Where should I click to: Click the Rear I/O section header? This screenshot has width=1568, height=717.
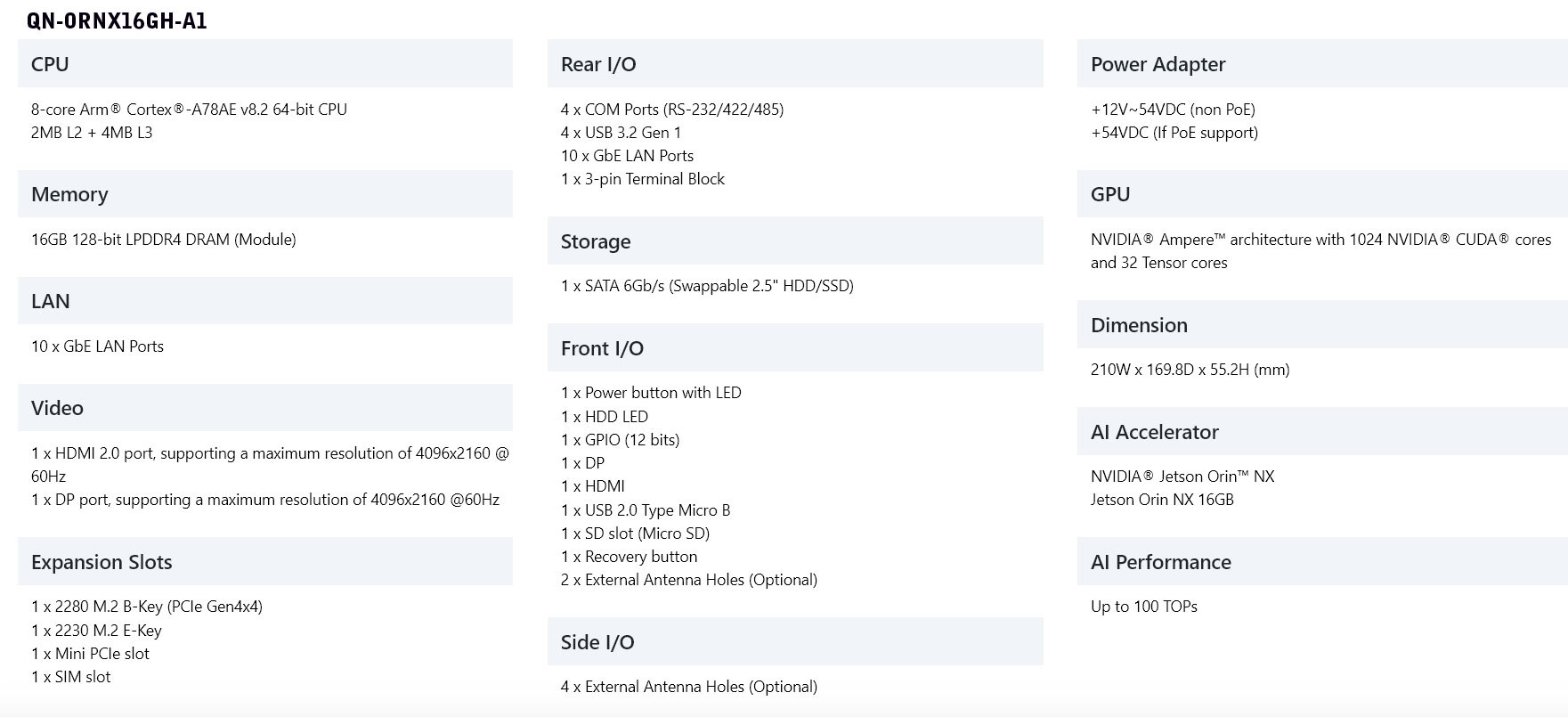pos(795,63)
